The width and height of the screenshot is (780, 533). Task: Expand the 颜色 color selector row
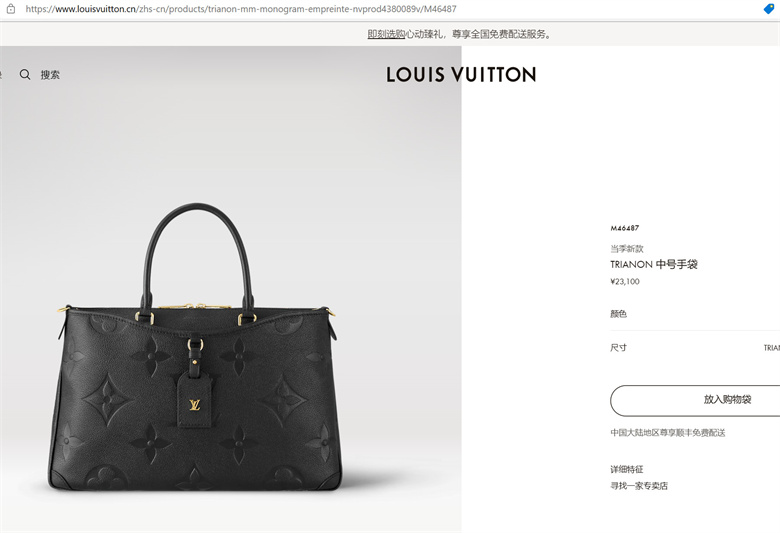[695, 314]
